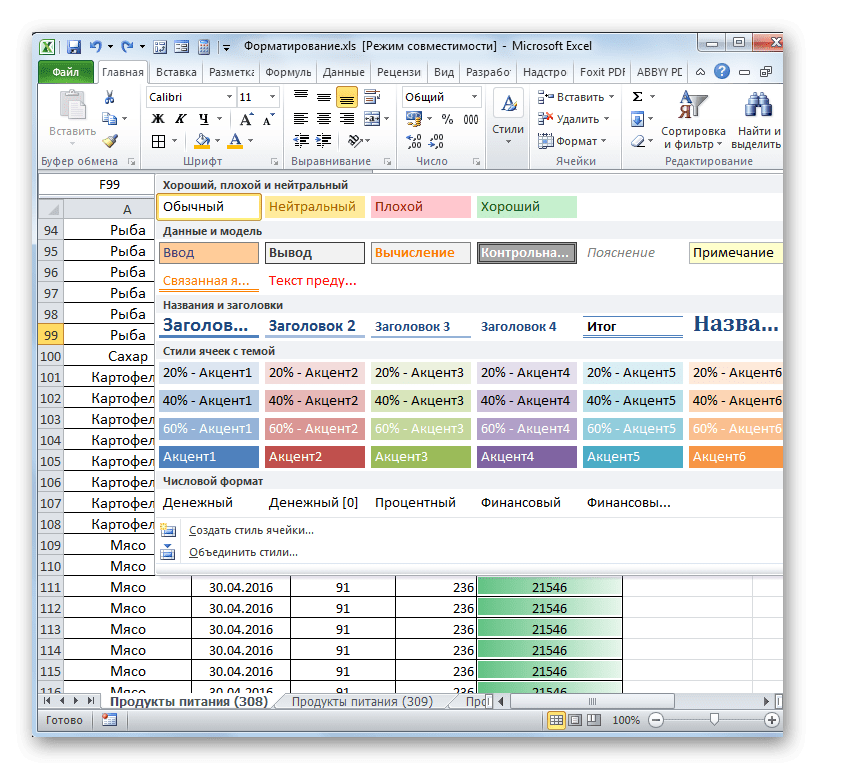
Task: Open Шрифт dialog launcher
Action: tap(274, 161)
